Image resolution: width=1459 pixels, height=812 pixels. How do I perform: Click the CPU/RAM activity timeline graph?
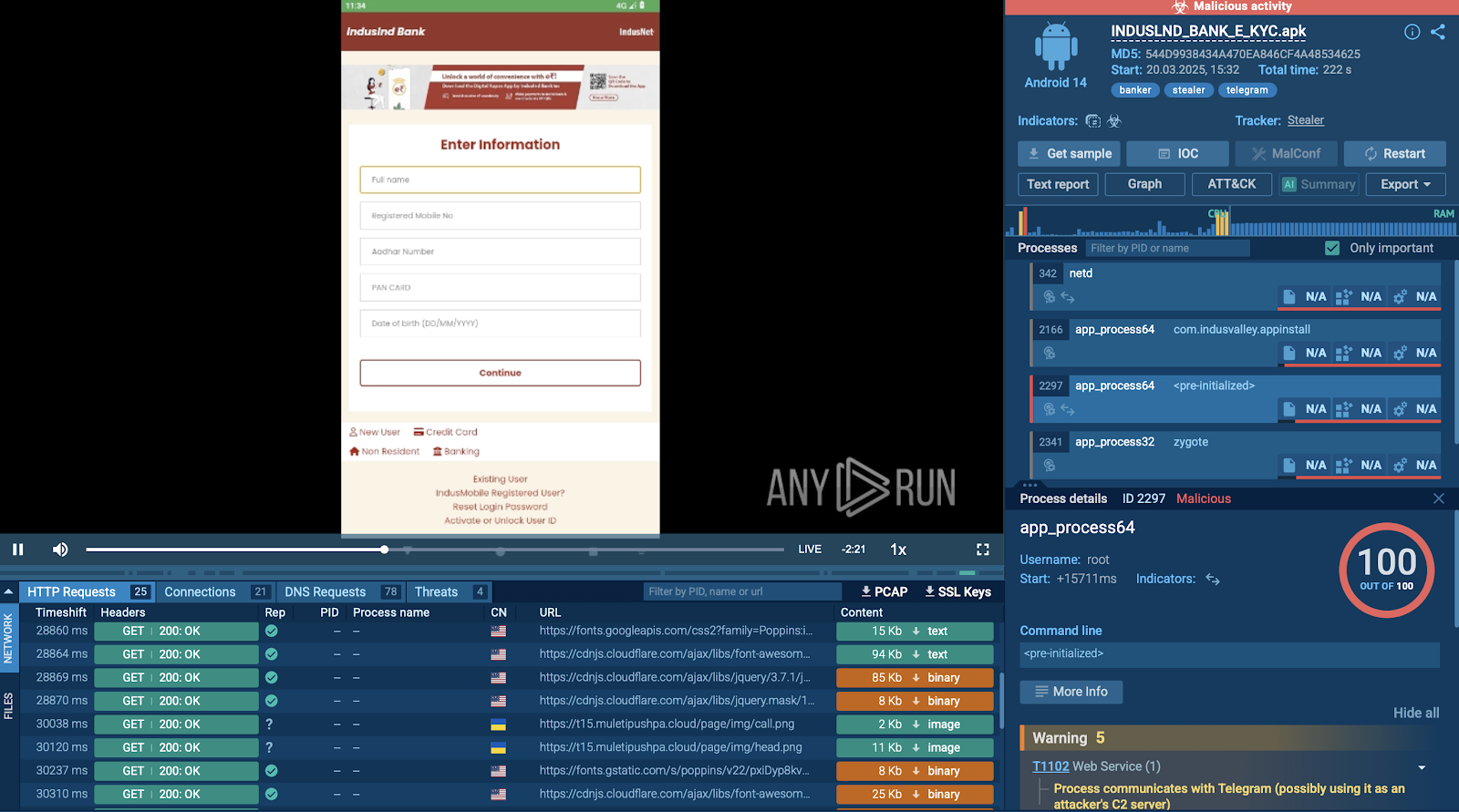coord(1231,221)
